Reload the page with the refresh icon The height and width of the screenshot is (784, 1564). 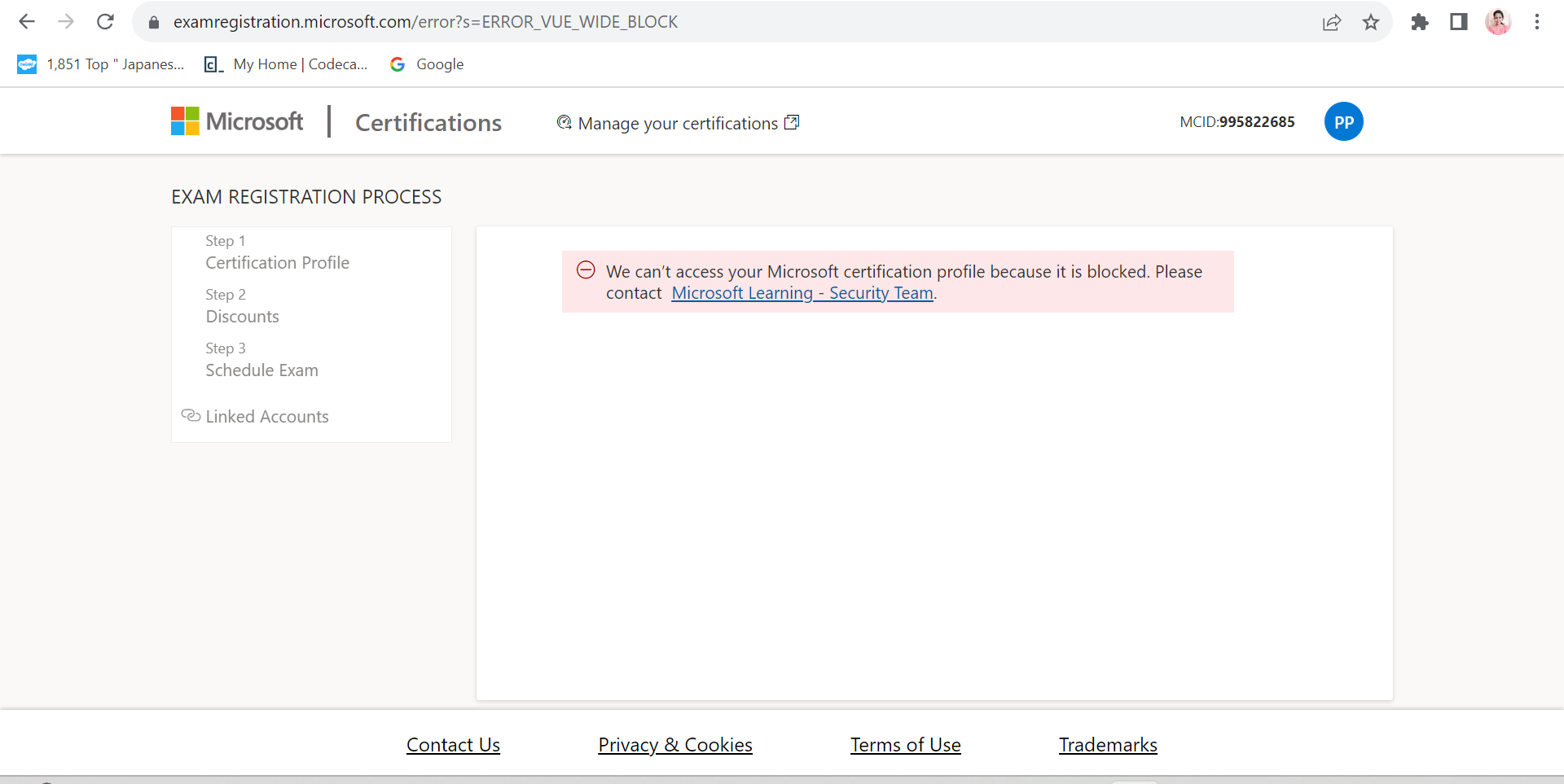105,22
